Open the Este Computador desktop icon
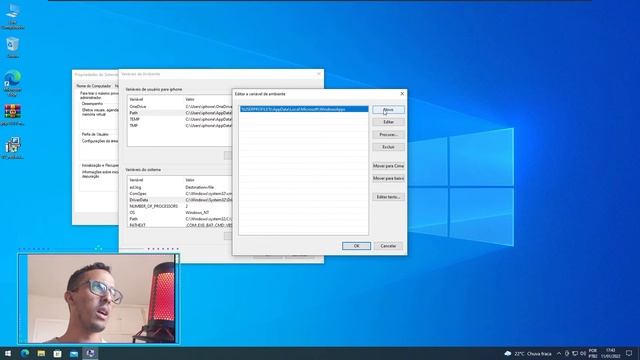The image size is (640, 360). [x=13, y=17]
